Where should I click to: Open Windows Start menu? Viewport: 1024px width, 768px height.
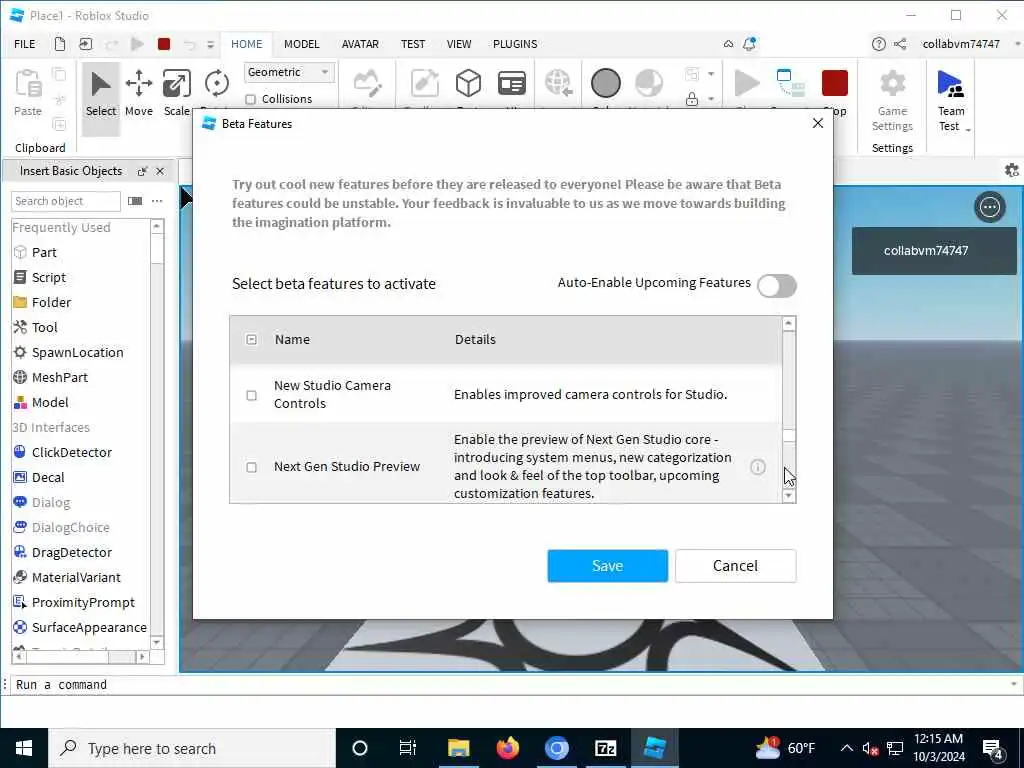click(24, 748)
